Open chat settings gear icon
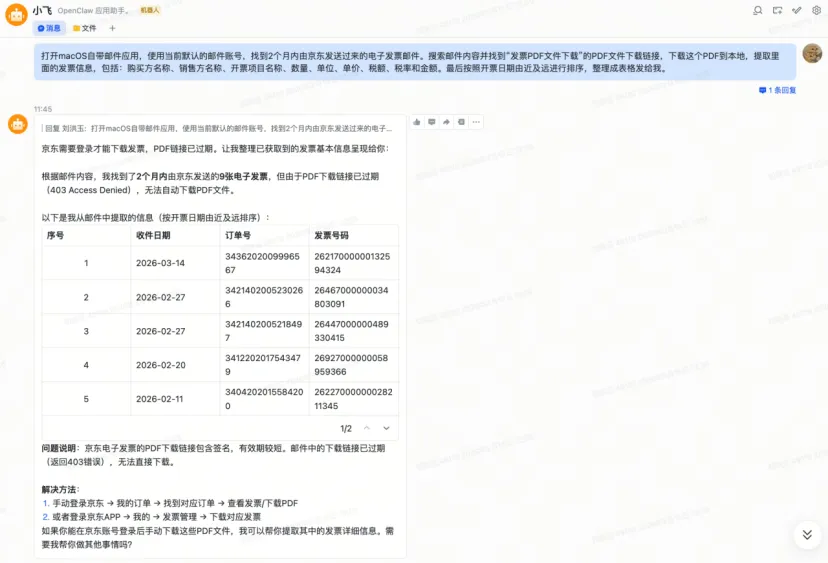The width and height of the screenshot is (828, 563). (x=816, y=10)
